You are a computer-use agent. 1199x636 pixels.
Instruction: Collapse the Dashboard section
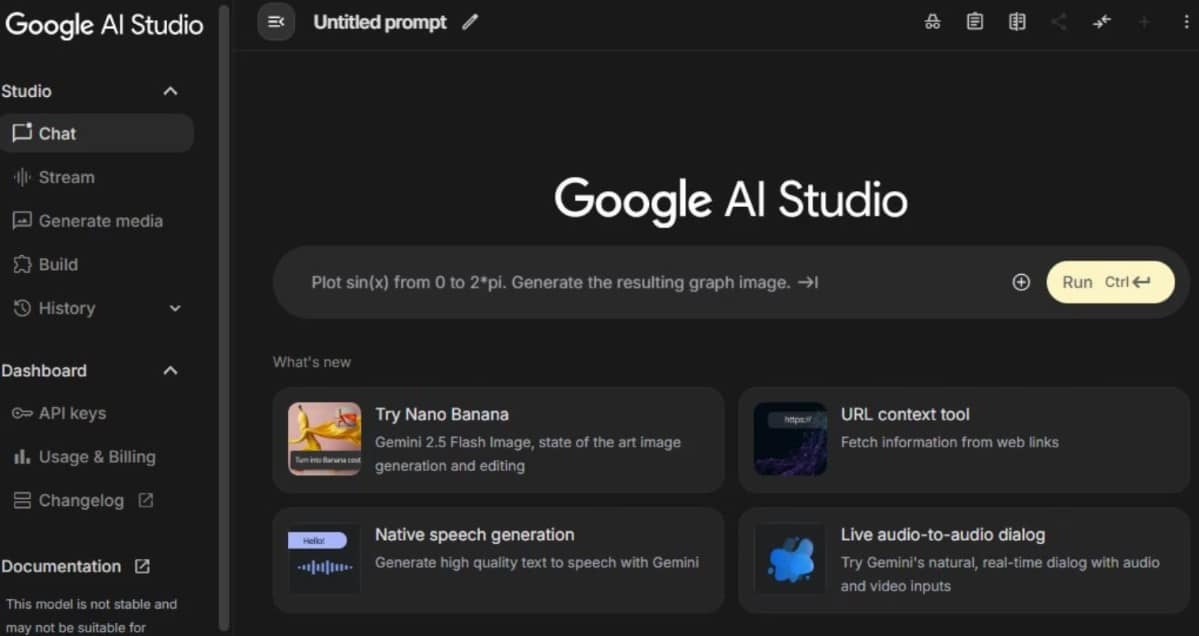click(x=170, y=370)
